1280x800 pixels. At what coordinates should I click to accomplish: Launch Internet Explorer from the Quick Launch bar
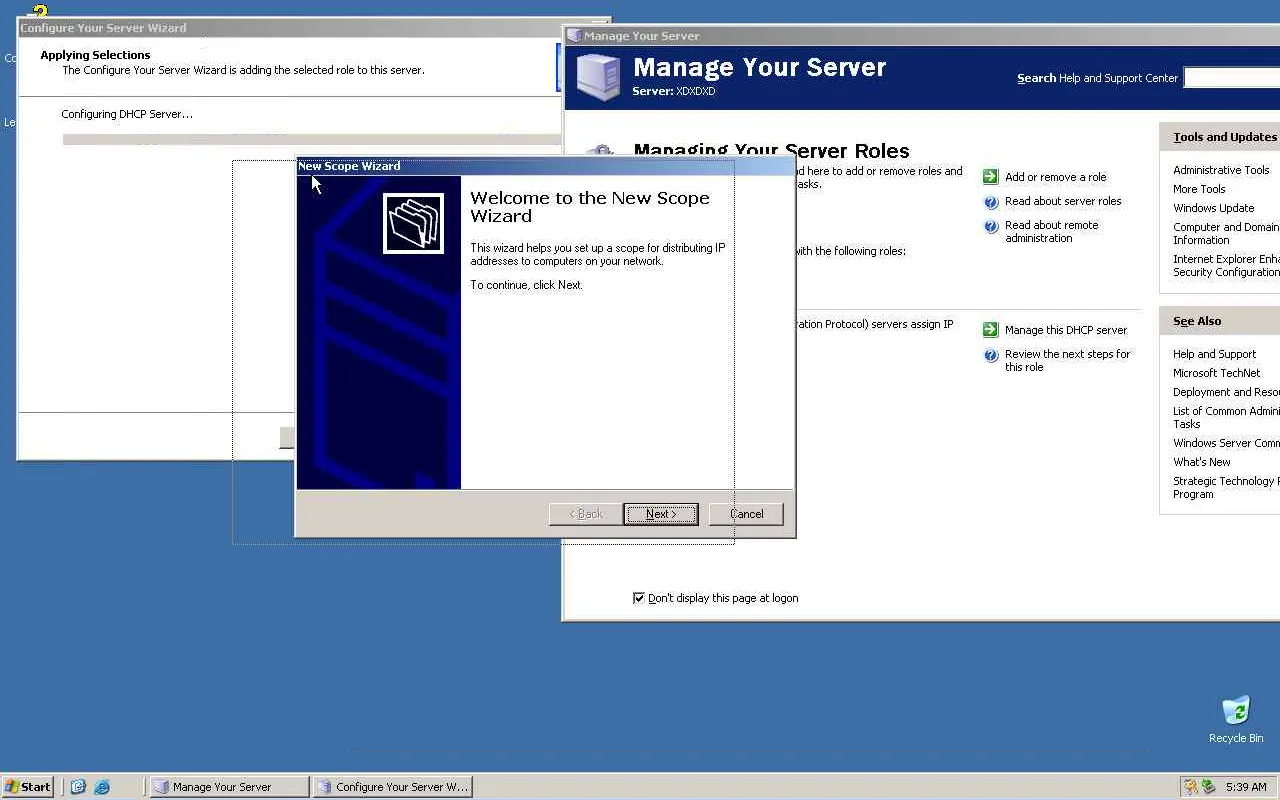(102, 787)
